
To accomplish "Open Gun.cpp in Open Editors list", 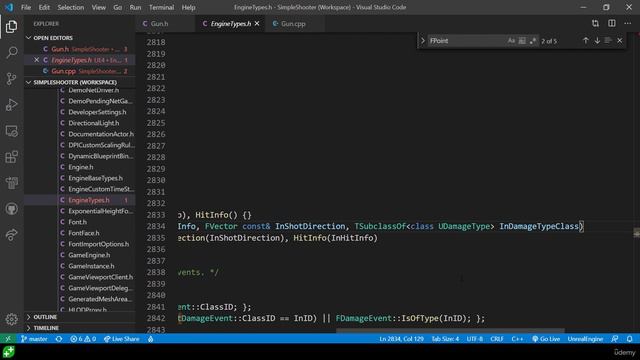I will pos(80,71).
